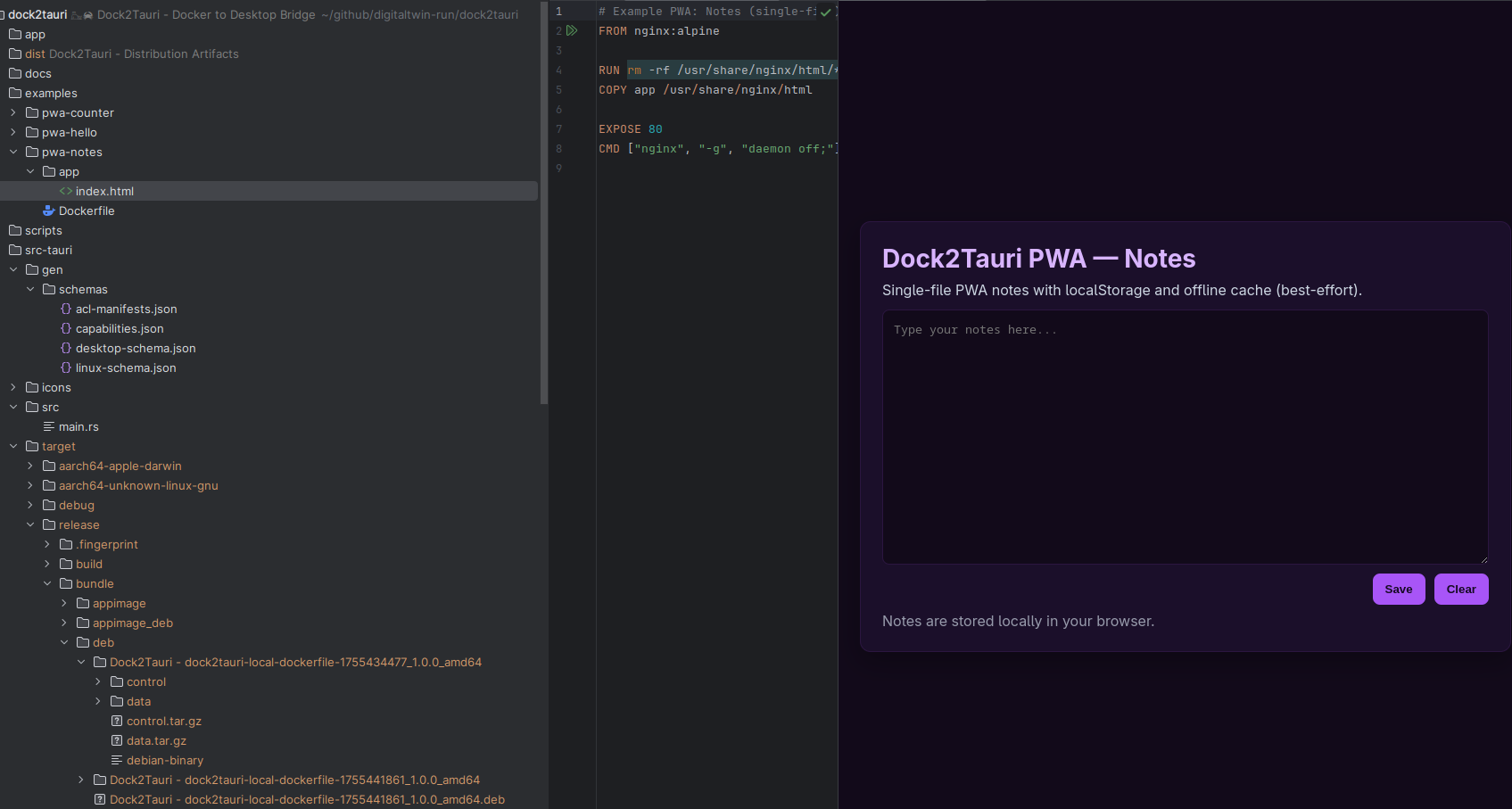This screenshot has width=1512, height=809.
Task: Click the Clear button in Notes app
Action: coord(1461,589)
